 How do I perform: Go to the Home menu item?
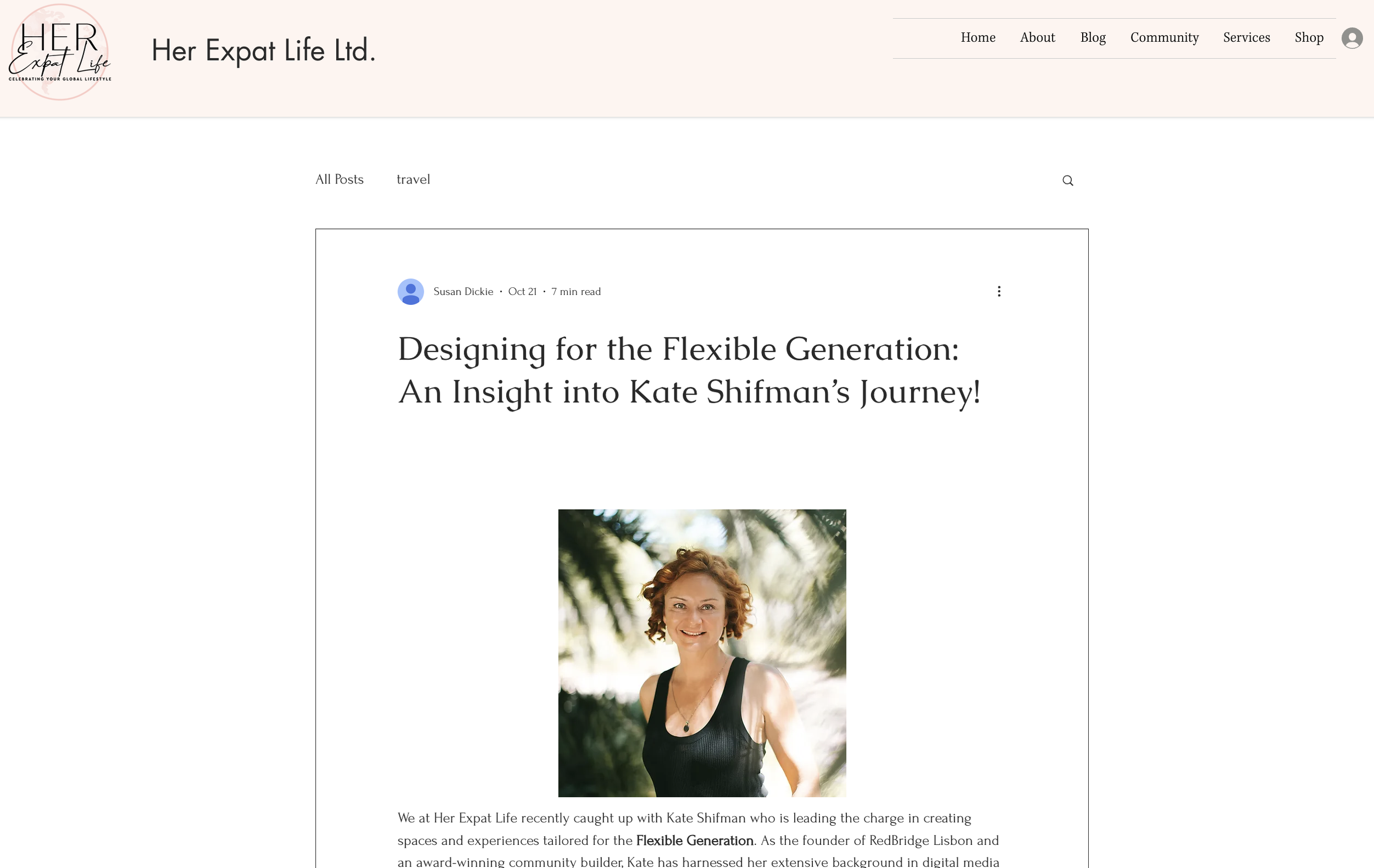click(x=978, y=38)
